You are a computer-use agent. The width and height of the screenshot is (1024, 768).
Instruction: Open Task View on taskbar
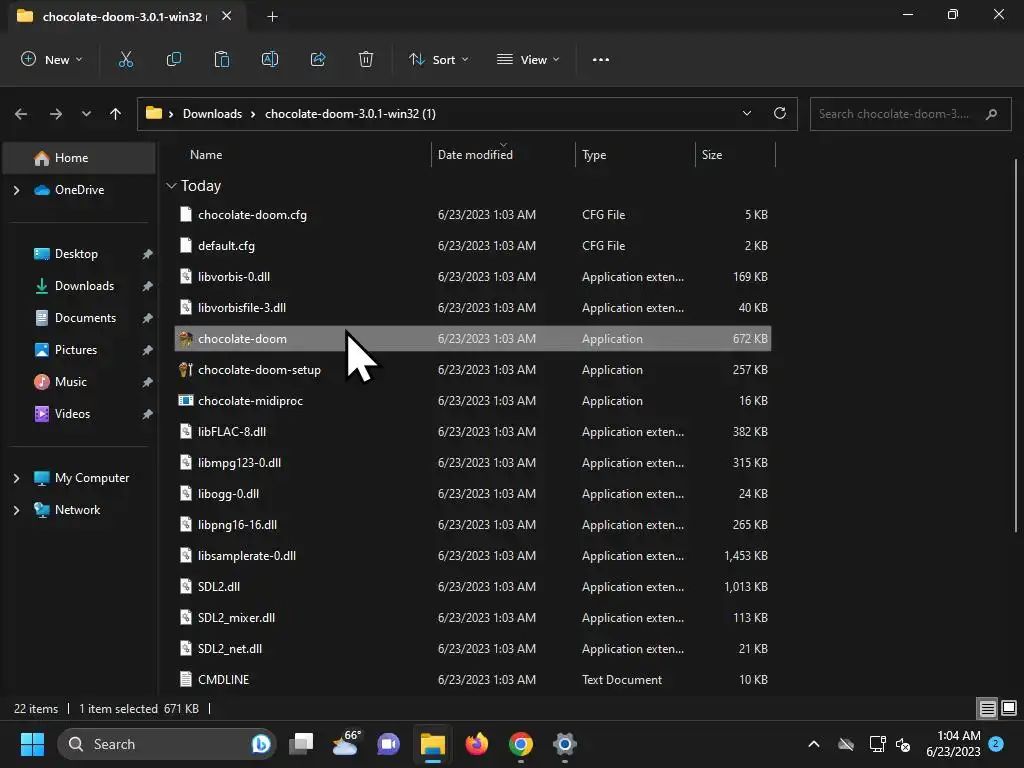pos(302,744)
